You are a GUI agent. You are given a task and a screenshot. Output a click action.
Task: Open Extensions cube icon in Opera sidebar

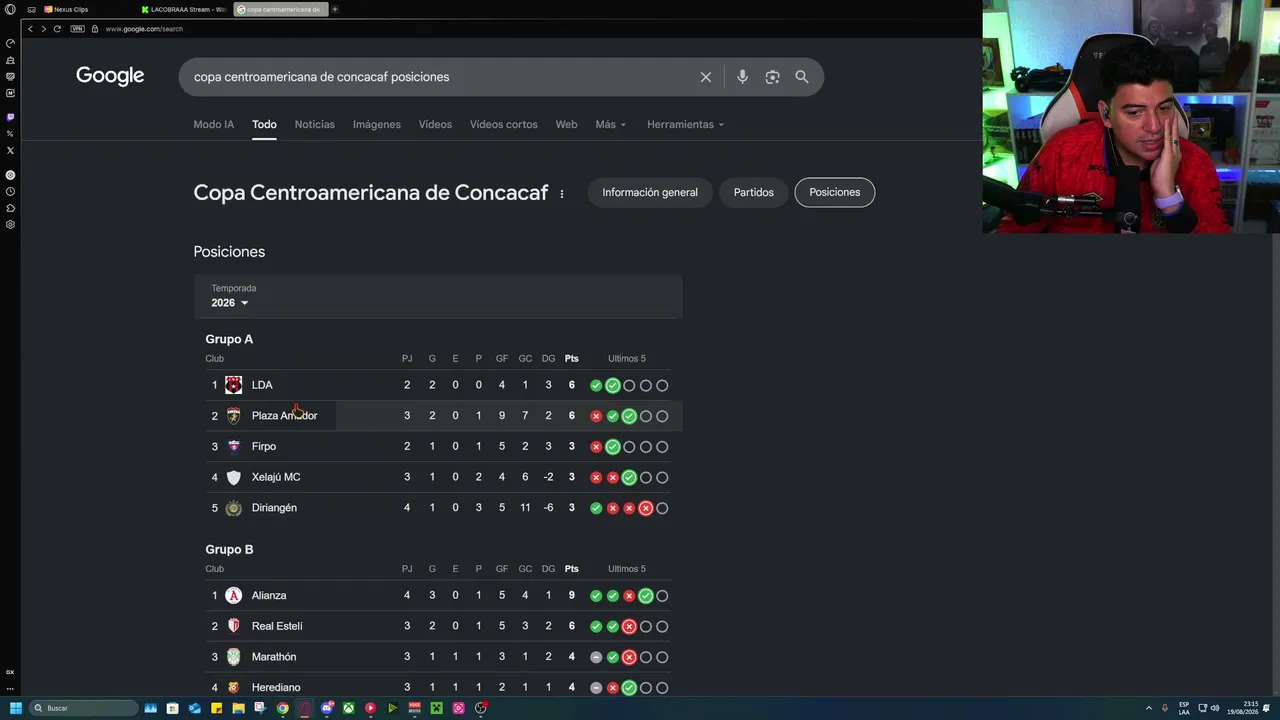coord(10,208)
